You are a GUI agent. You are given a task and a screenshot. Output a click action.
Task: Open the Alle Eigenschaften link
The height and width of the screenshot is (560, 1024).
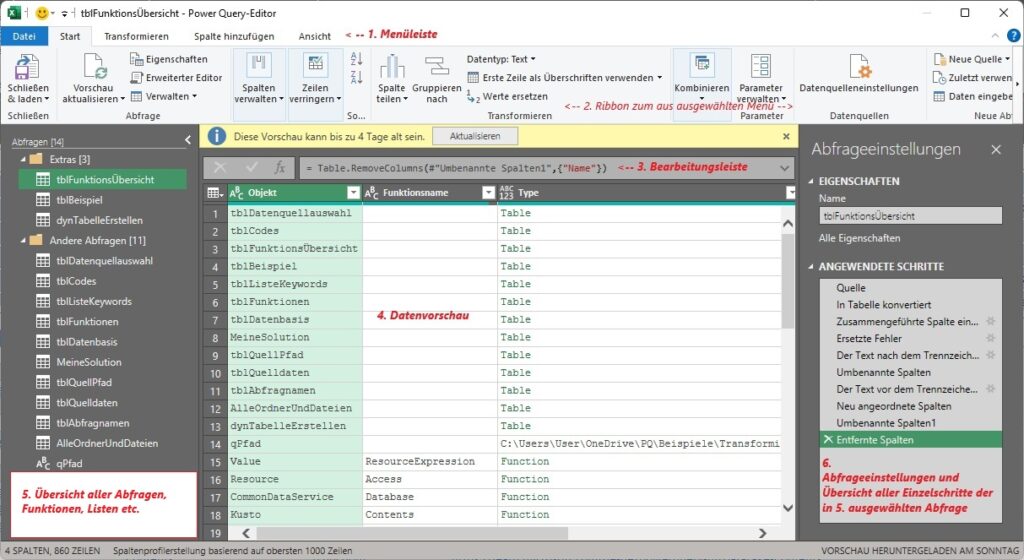pos(859,238)
